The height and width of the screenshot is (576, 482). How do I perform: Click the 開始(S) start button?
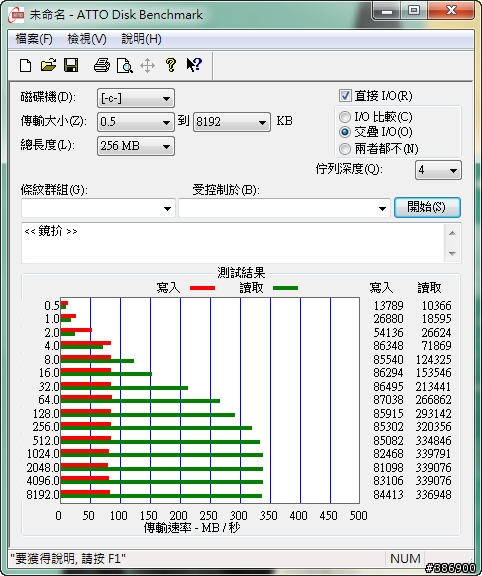pos(427,207)
